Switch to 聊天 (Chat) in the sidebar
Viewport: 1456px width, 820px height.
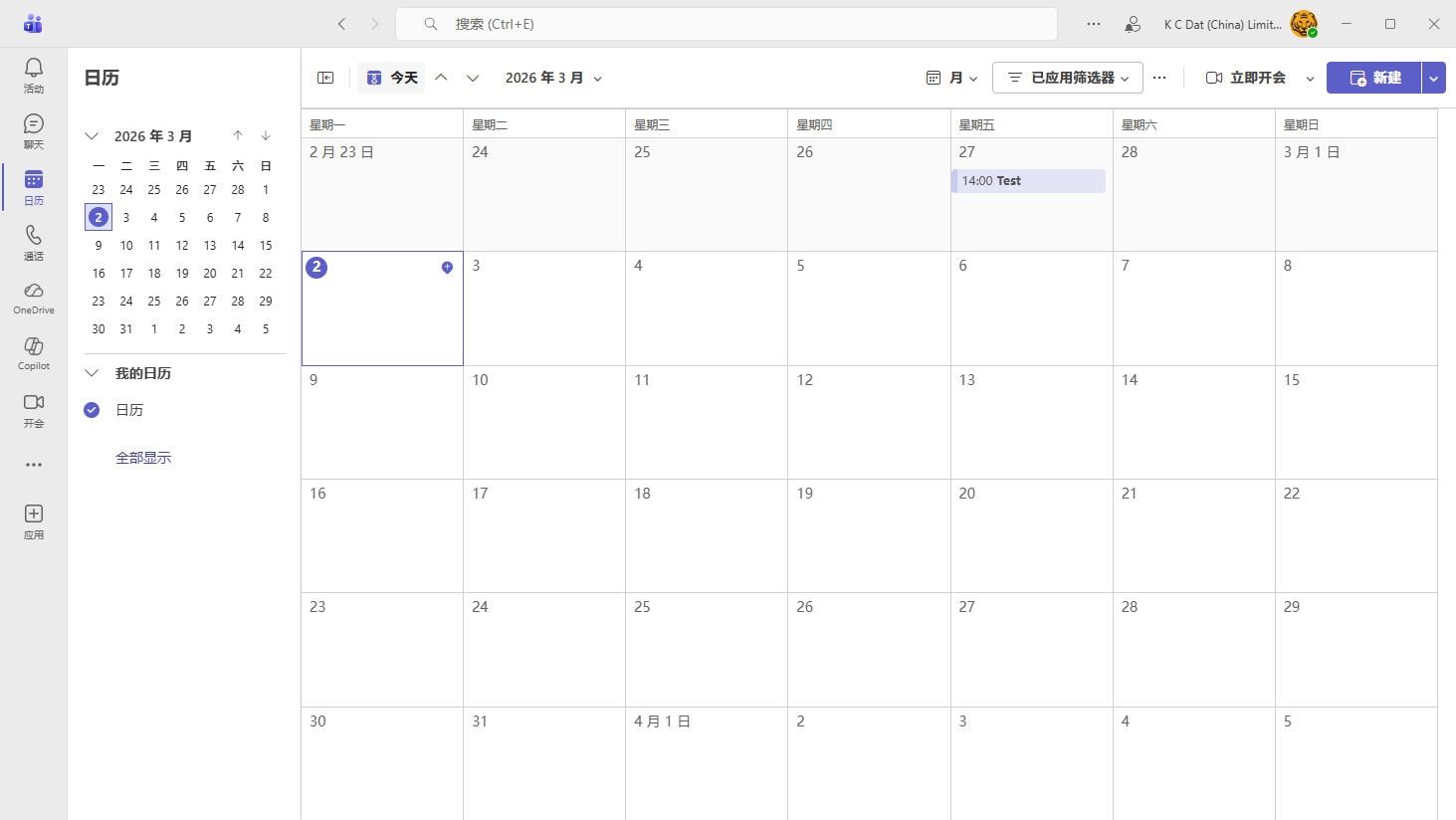pyautogui.click(x=33, y=129)
